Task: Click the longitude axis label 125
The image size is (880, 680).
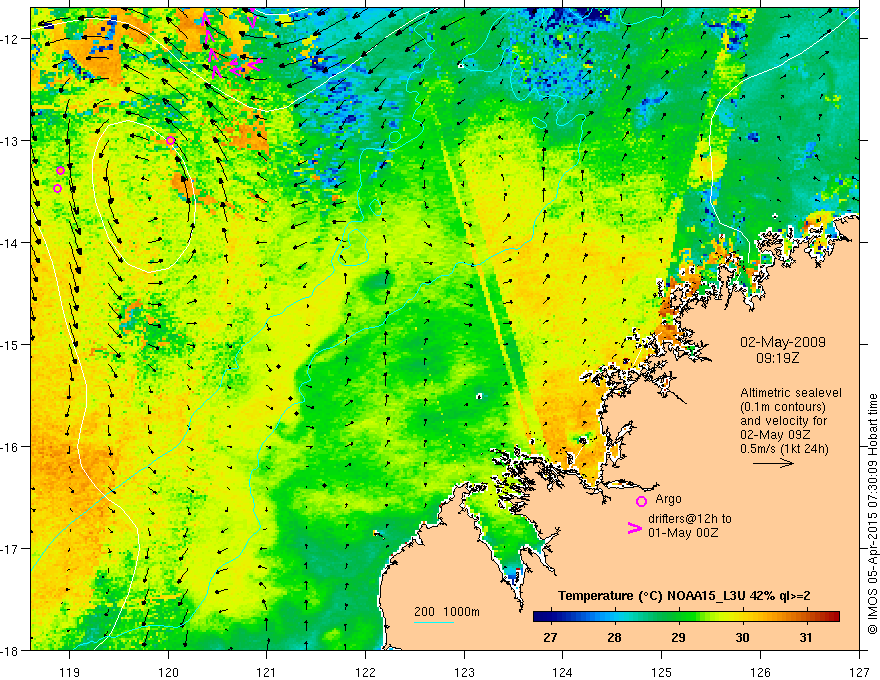Action: [x=662, y=672]
